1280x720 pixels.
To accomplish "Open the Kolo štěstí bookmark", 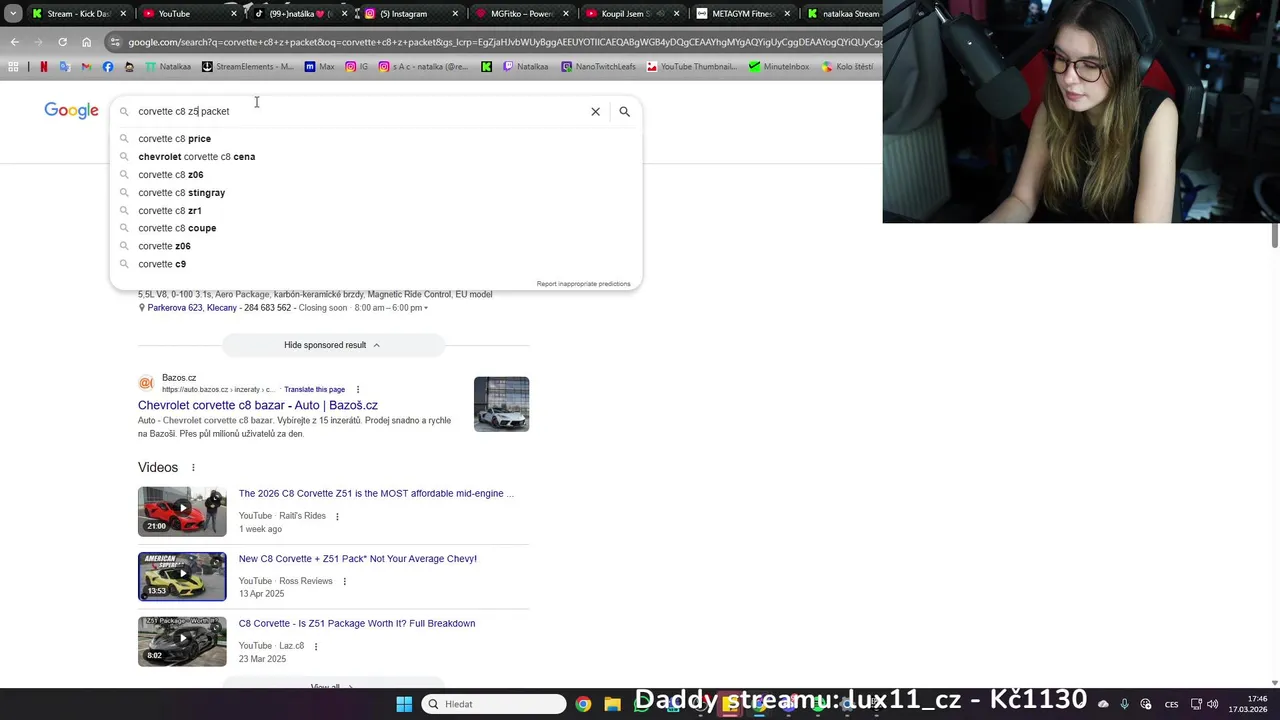I will (x=848, y=67).
